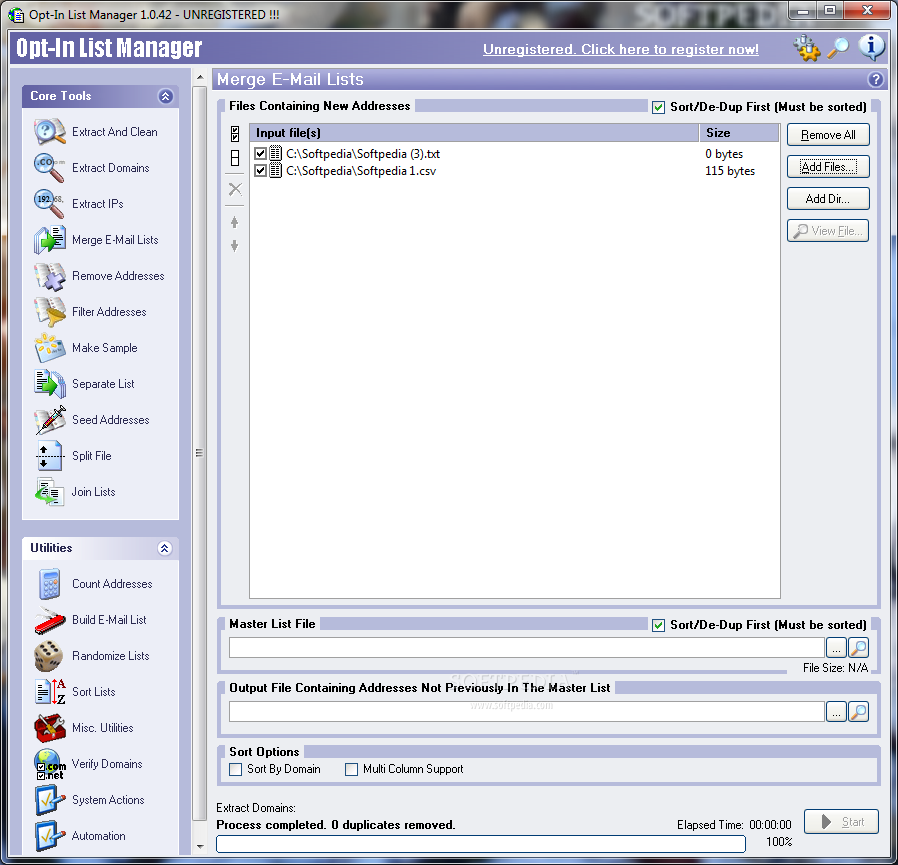Open the Automation icon
Screen dimensions: 898x865
tap(50, 836)
